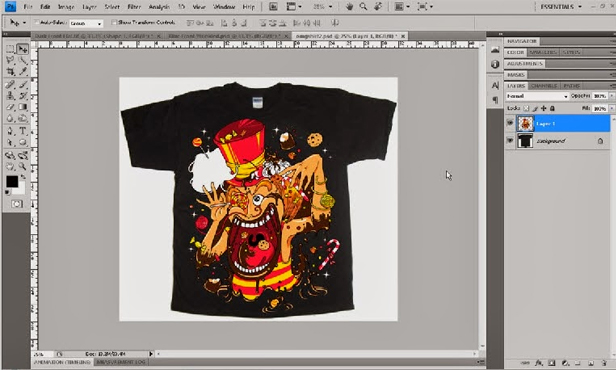Click the Hand tool in application bar

tap(349, 6)
